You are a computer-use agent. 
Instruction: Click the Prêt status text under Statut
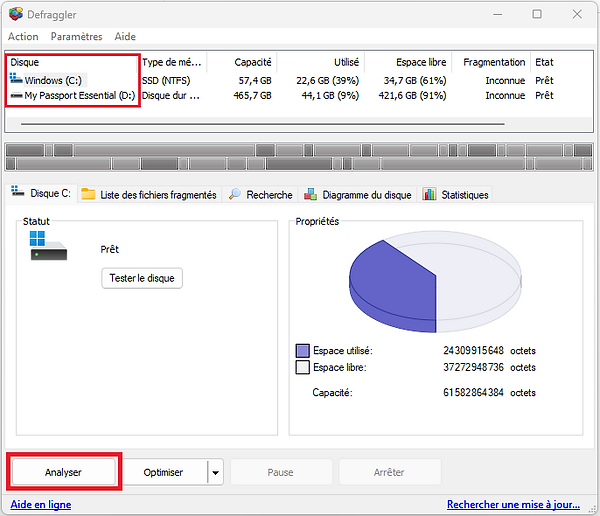pos(109,249)
